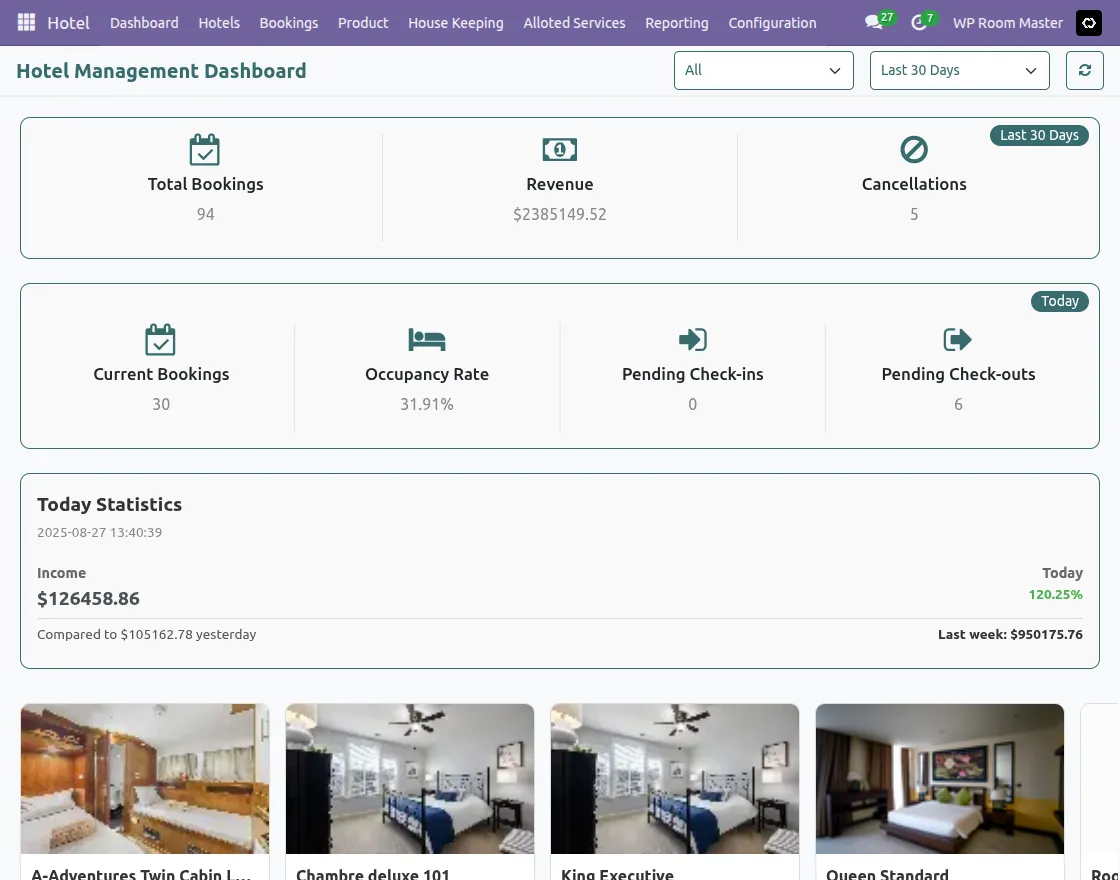The height and width of the screenshot is (880, 1120).
Task: Select the Pending Check-ins arrow icon
Action: coord(692,340)
